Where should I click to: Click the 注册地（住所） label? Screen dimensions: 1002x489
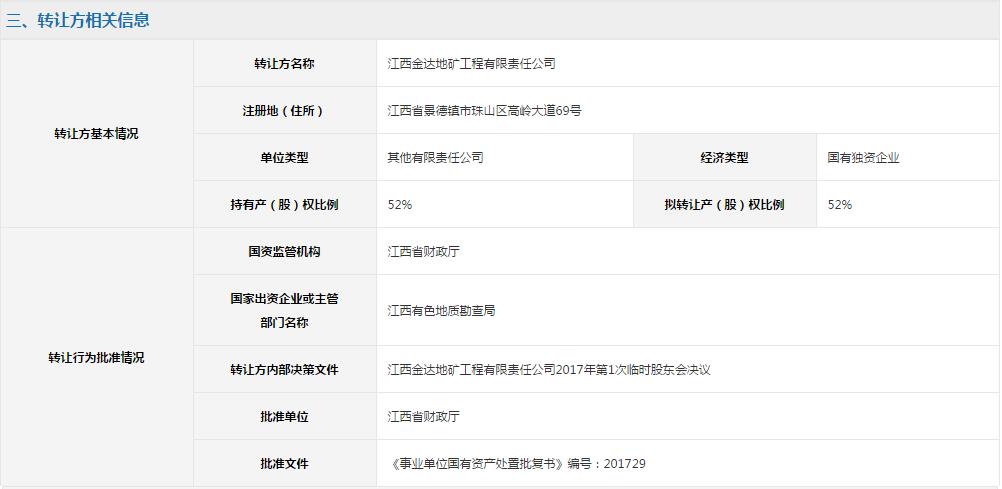(x=284, y=111)
